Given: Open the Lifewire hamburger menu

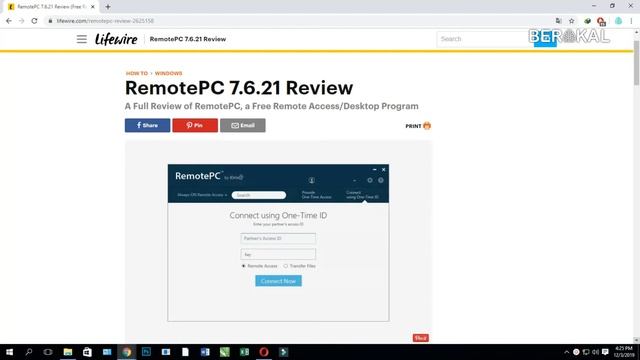Looking at the screenshot, I should point(82,39).
